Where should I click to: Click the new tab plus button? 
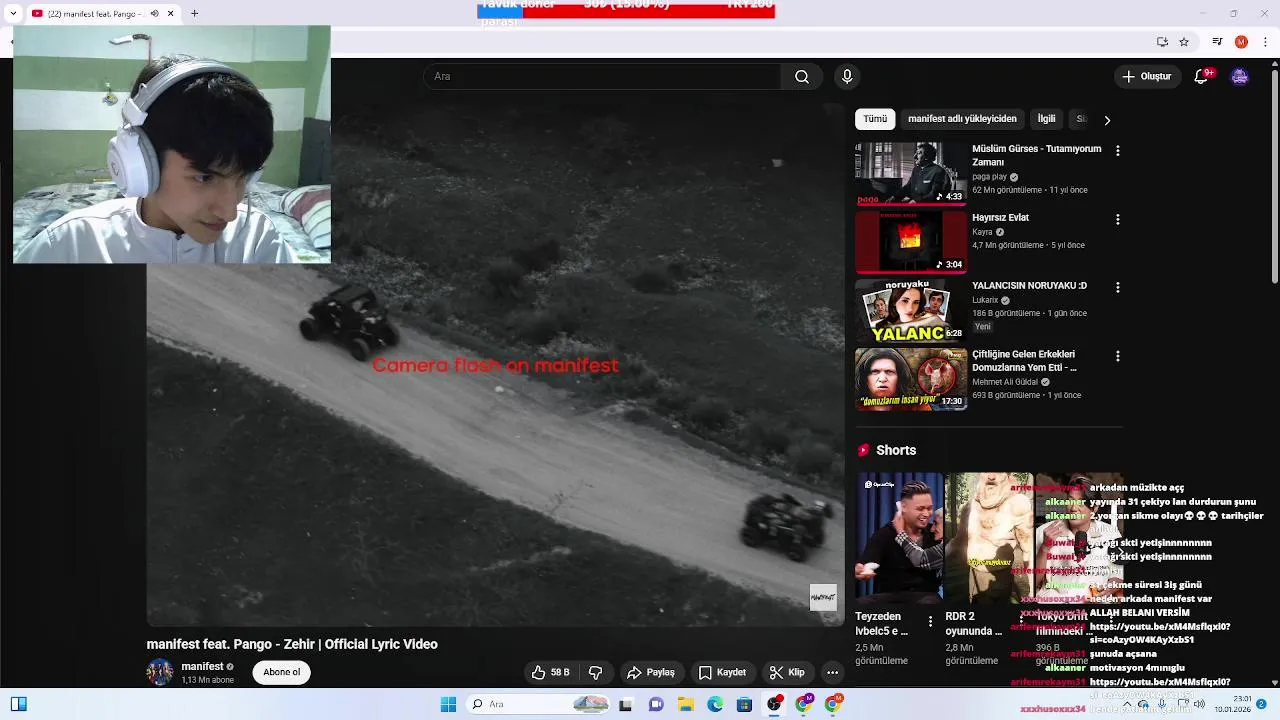click(x=194, y=13)
